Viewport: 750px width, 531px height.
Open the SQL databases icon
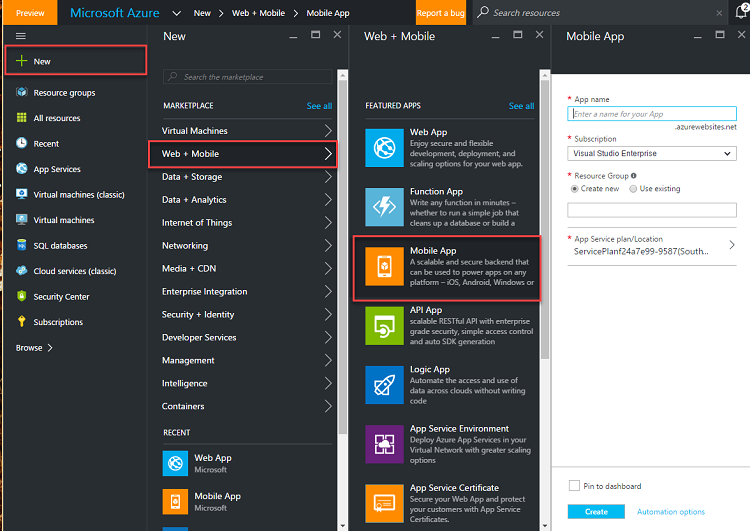(22, 245)
